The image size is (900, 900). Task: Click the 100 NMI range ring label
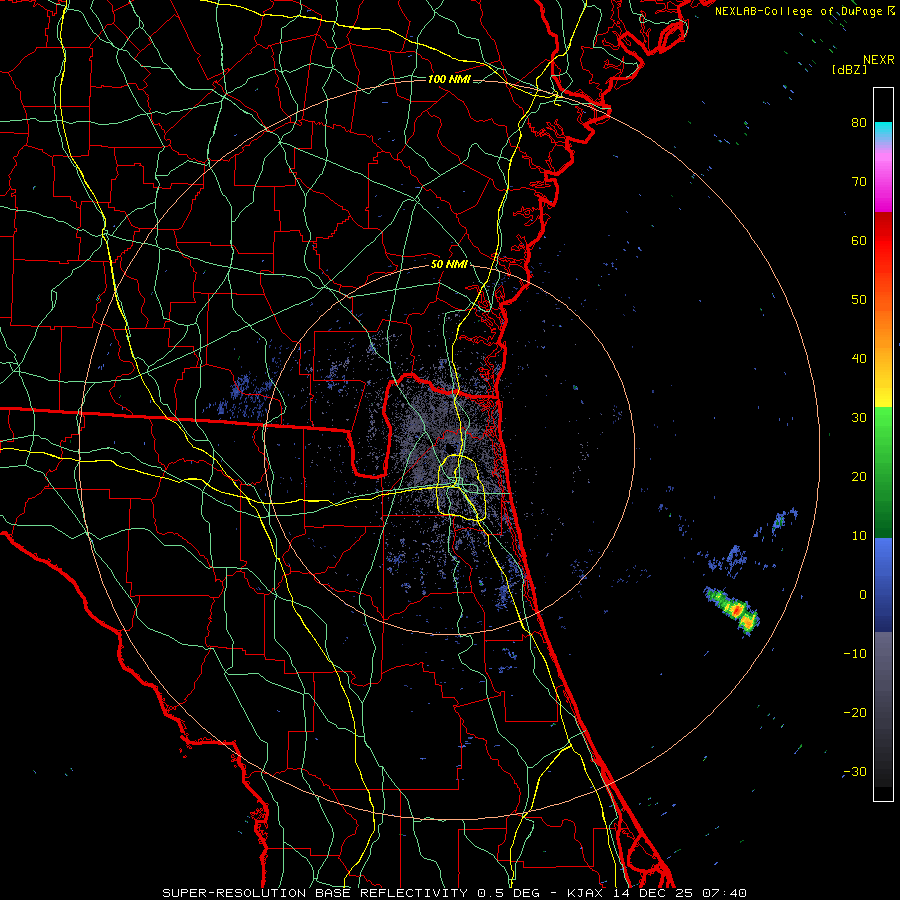pyautogui.click(x=449, y=79)
